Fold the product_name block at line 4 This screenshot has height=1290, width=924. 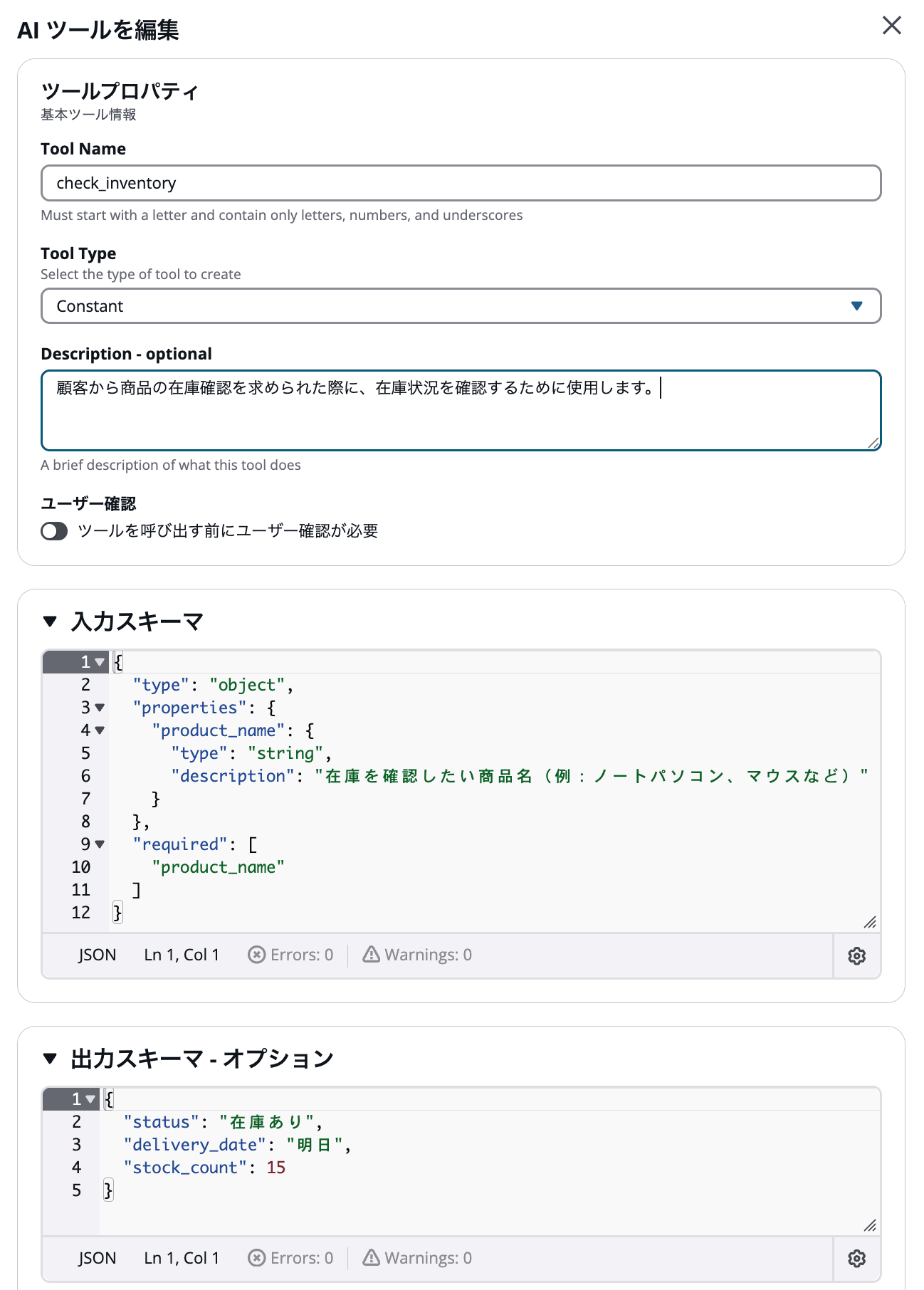point(100,730)
